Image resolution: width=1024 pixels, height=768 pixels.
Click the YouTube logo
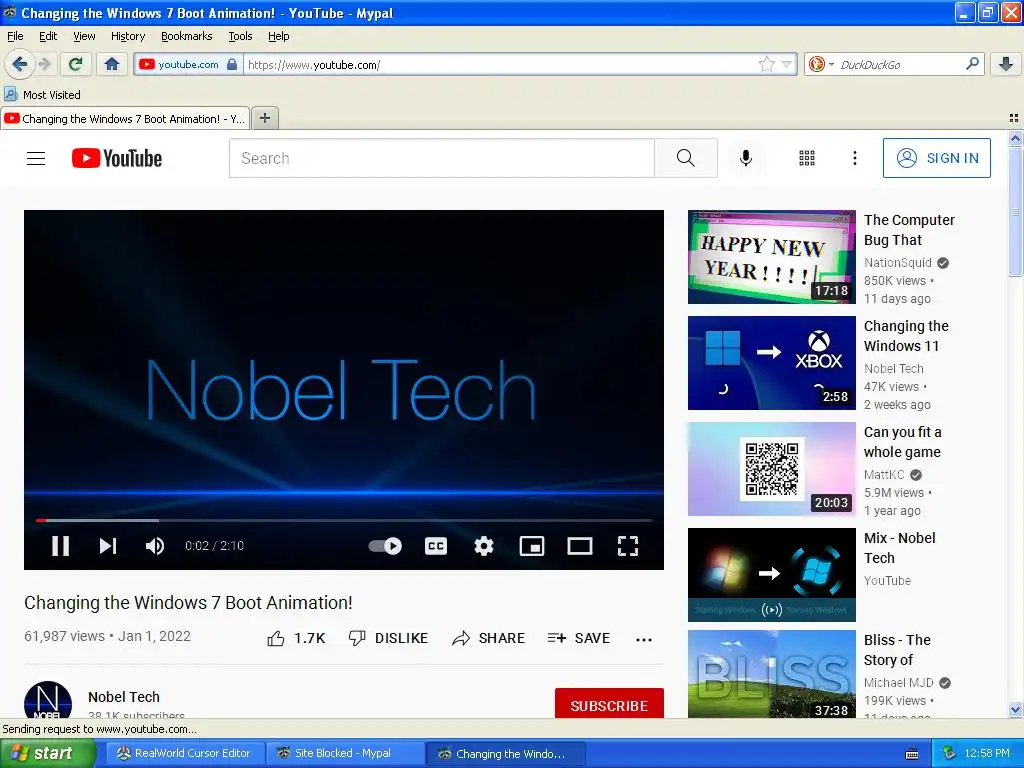(117, 158)
